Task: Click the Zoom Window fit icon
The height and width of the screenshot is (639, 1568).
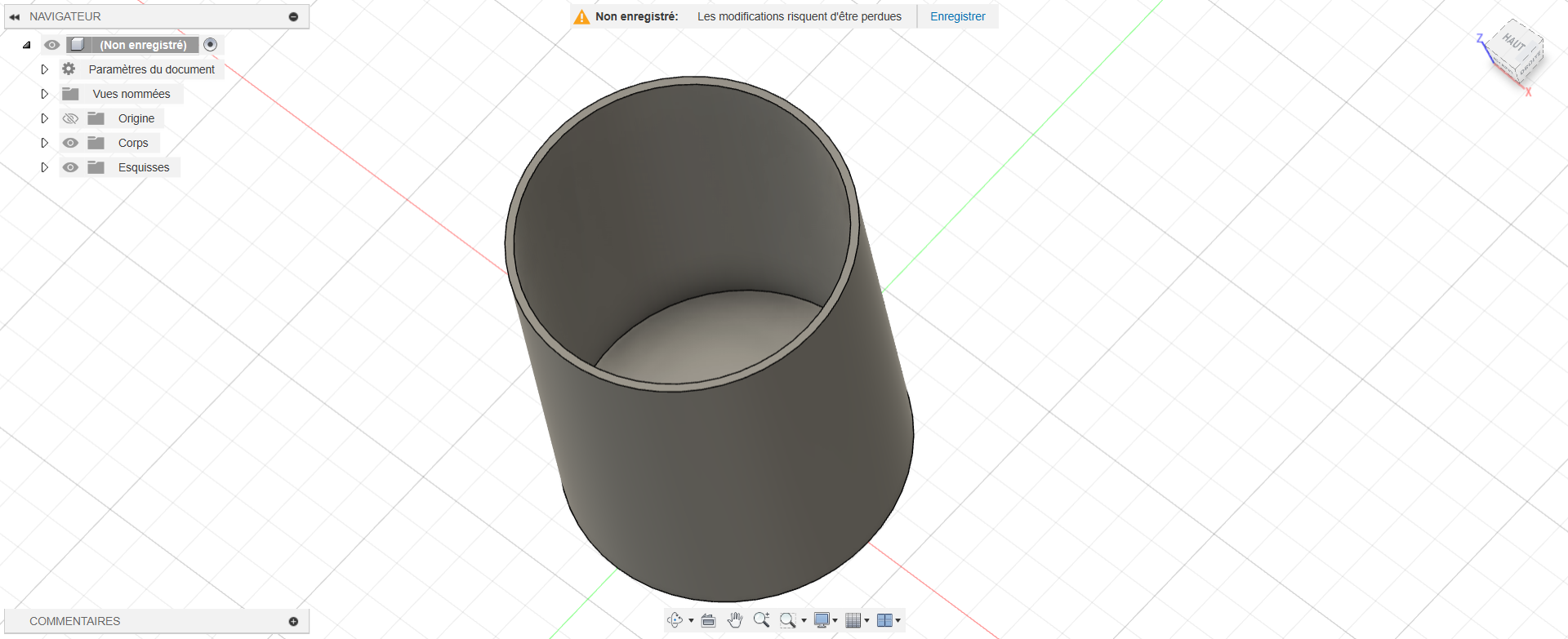Action: click(x=787, y=620)
